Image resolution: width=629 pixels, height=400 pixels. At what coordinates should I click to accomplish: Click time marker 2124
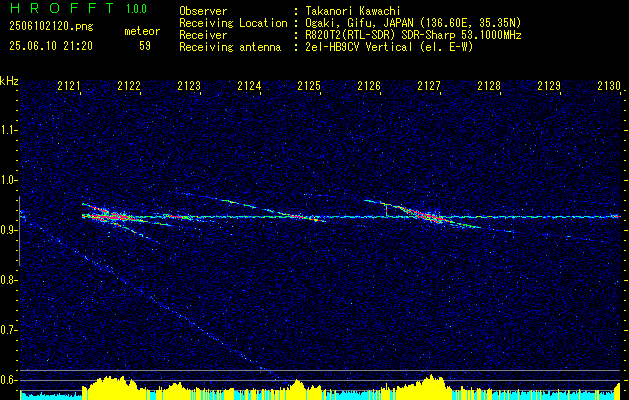[249, 86]
